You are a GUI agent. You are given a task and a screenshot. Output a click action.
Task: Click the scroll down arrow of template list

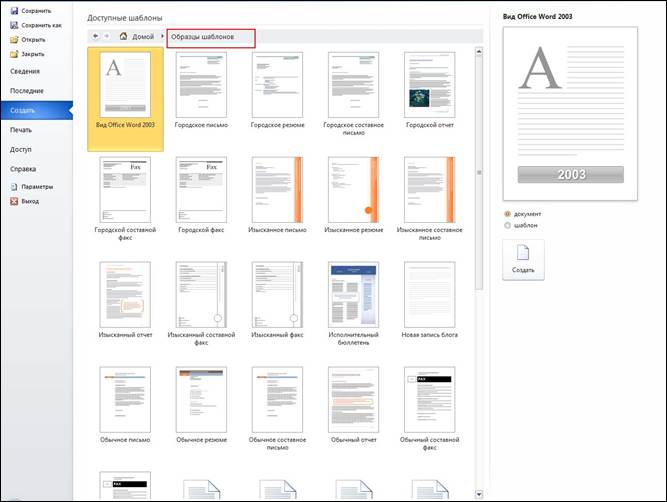point(479,494)
